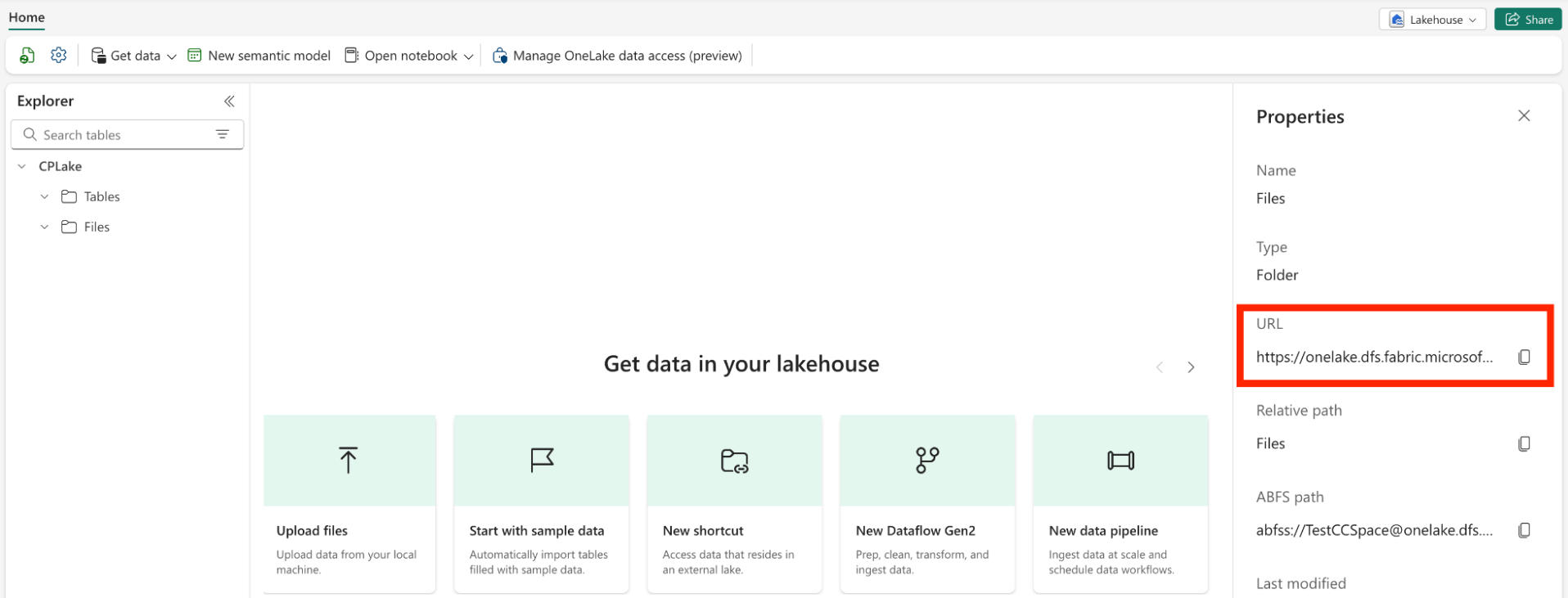Click the New semantic model icon
Image resolution: width=1568 pixels, height=598 pixels.
(195, 56)
